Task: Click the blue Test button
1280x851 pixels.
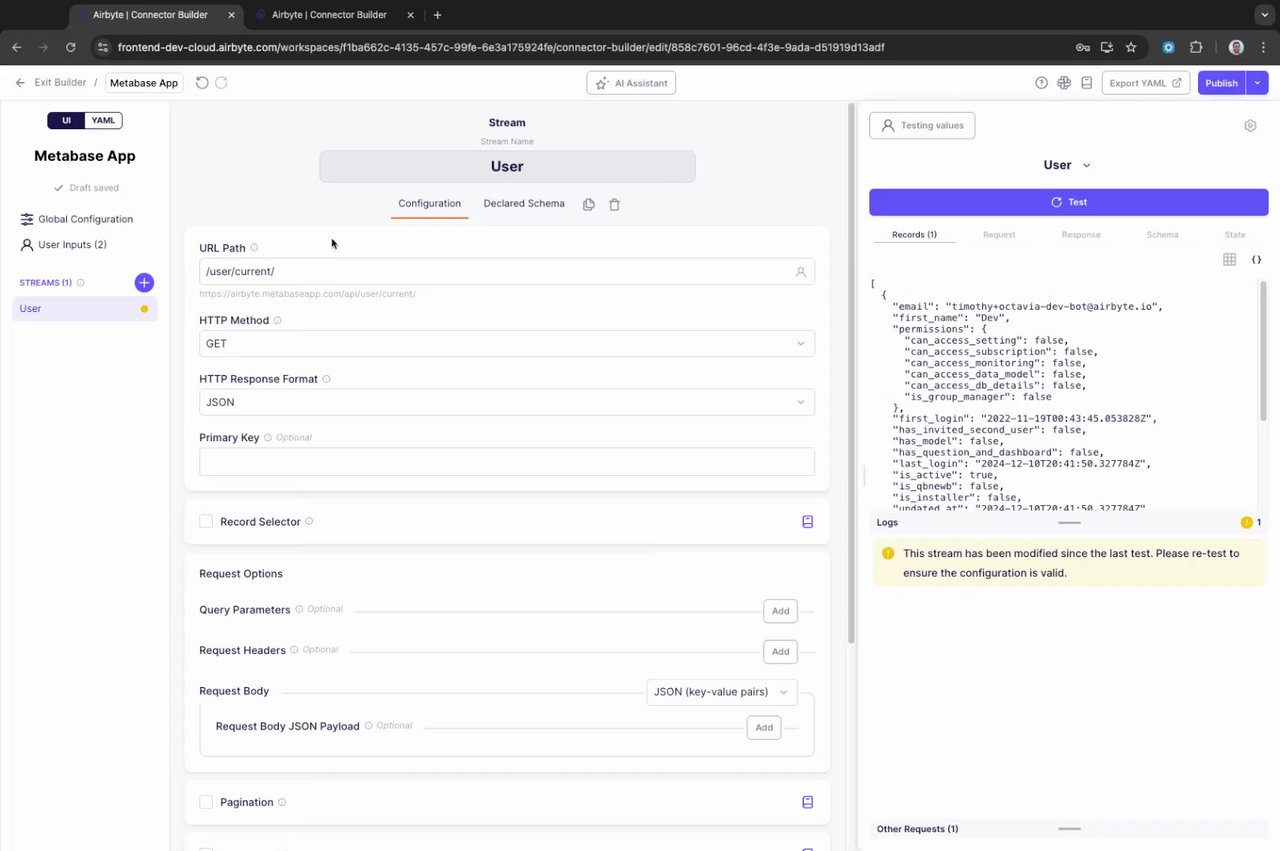Action: (x=1068, y=202)
